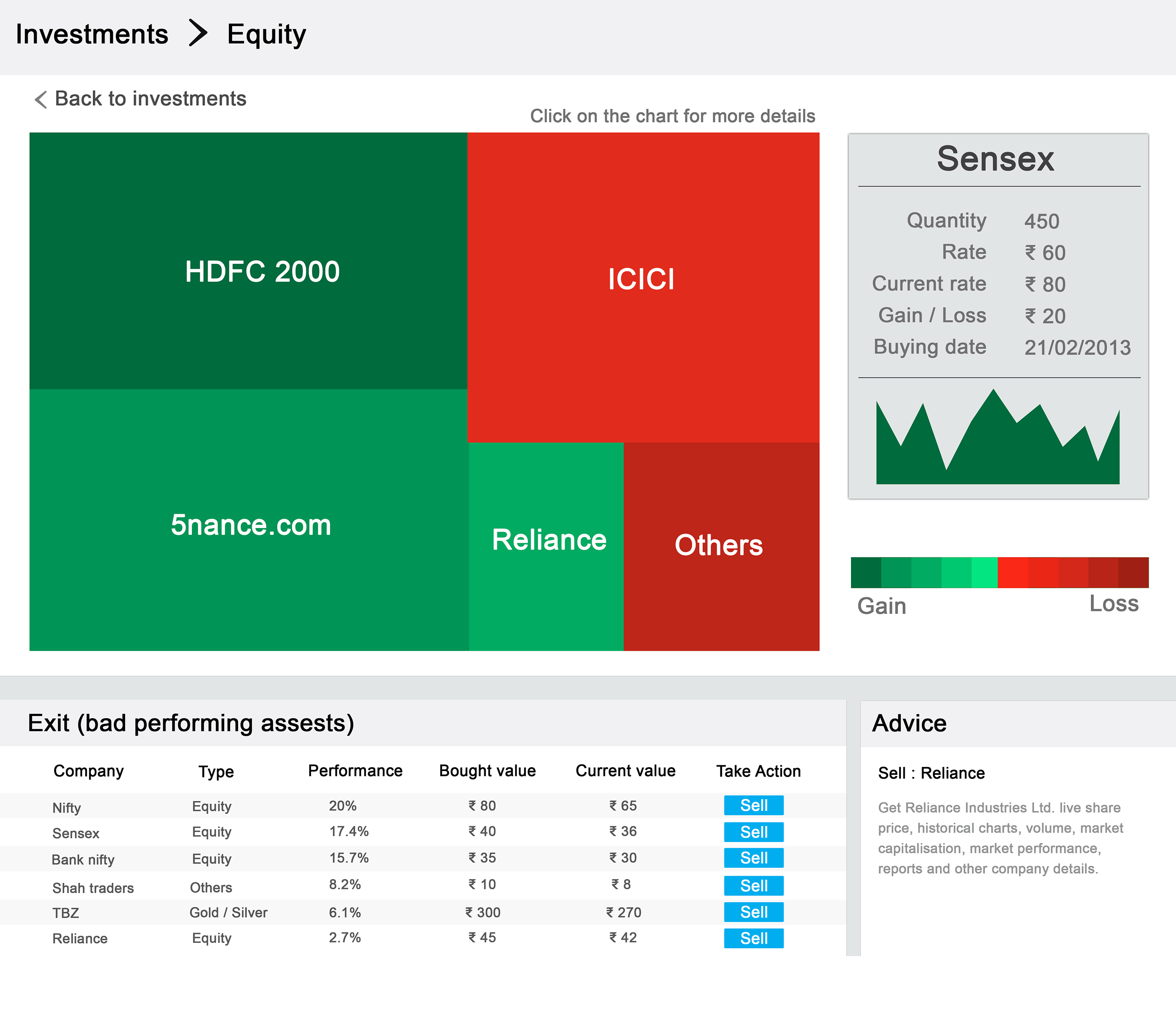Click the Gold / Silver type cell
1176x1032 pixels.
[x=228, y=912]
